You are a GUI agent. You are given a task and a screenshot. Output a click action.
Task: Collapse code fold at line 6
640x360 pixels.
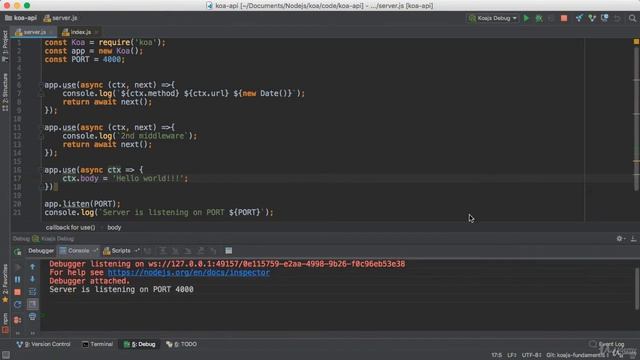(x=42, y=85)
